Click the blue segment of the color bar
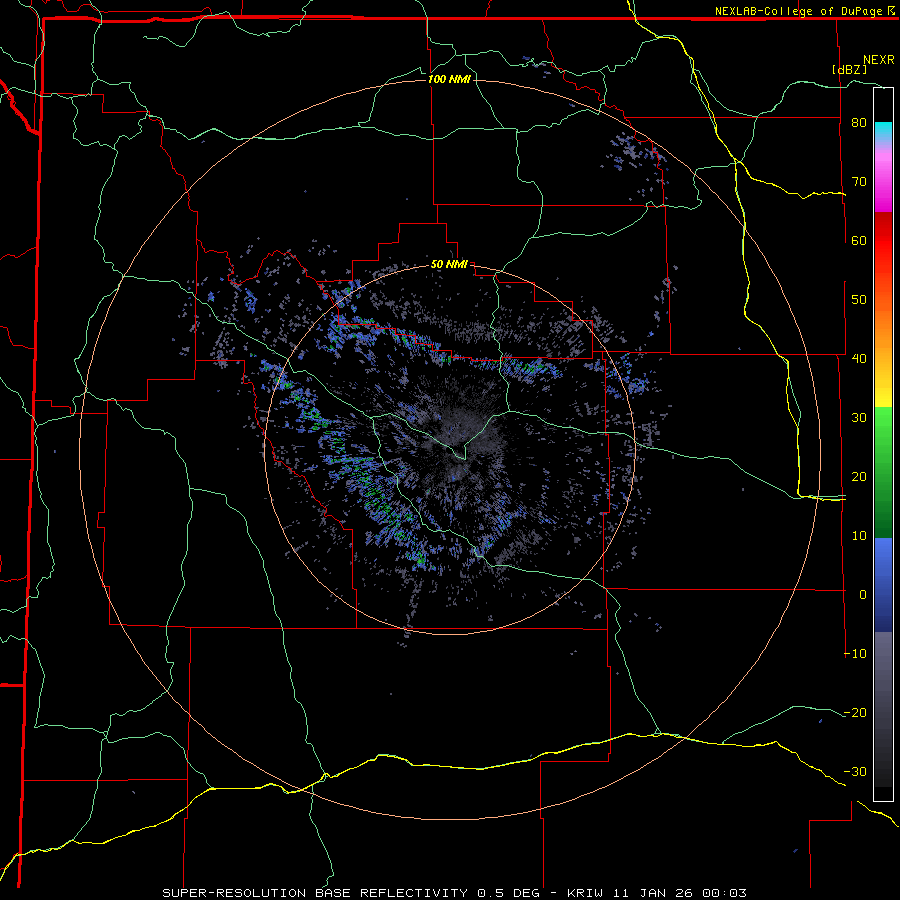This screenshot has width=900, height=900. 883,584
